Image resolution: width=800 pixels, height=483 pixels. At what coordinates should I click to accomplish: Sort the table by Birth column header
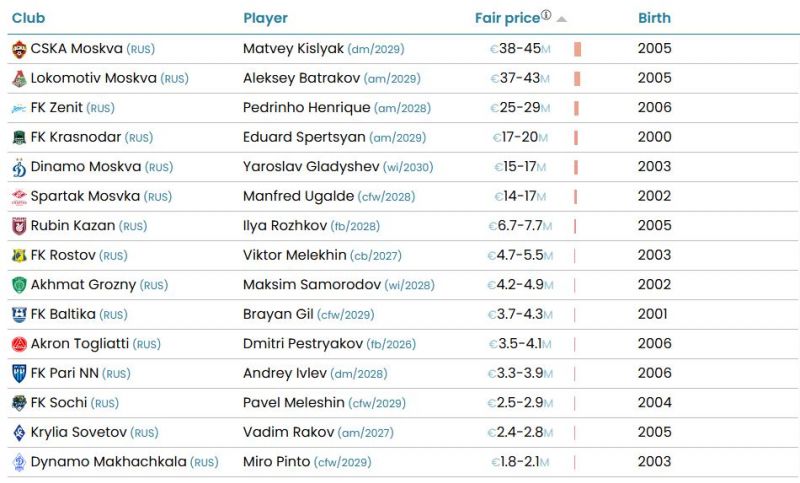point(654,18)
